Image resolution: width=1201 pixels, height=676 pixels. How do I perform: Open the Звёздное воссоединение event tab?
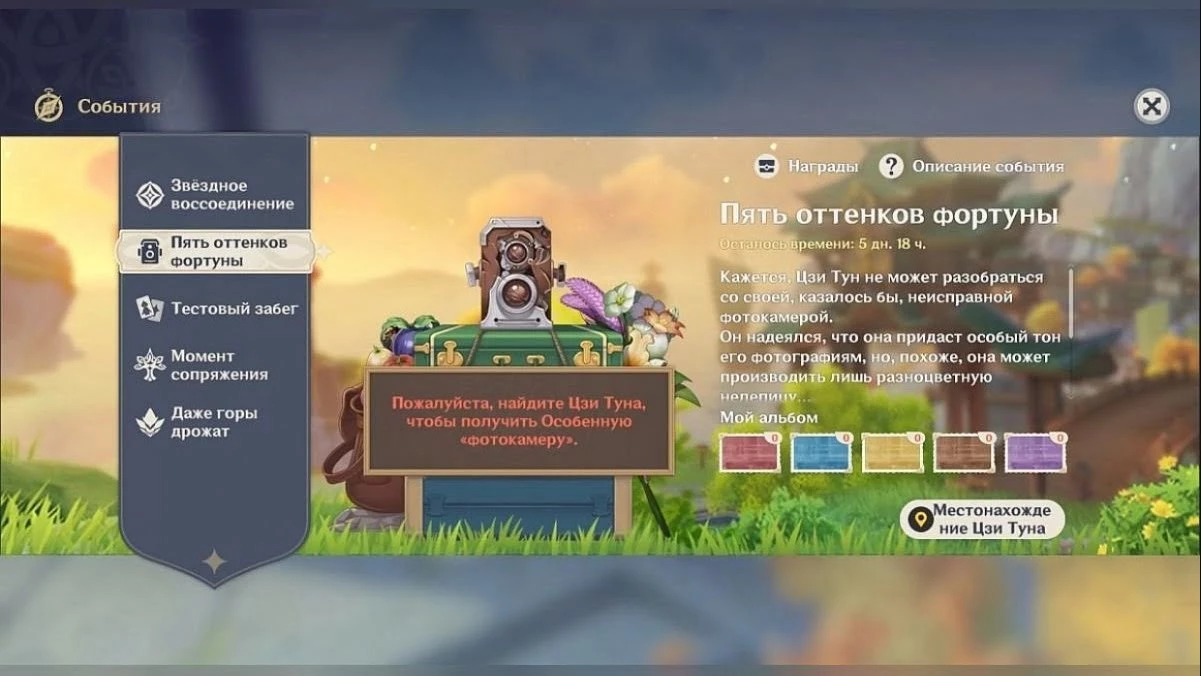pos(231,195)
